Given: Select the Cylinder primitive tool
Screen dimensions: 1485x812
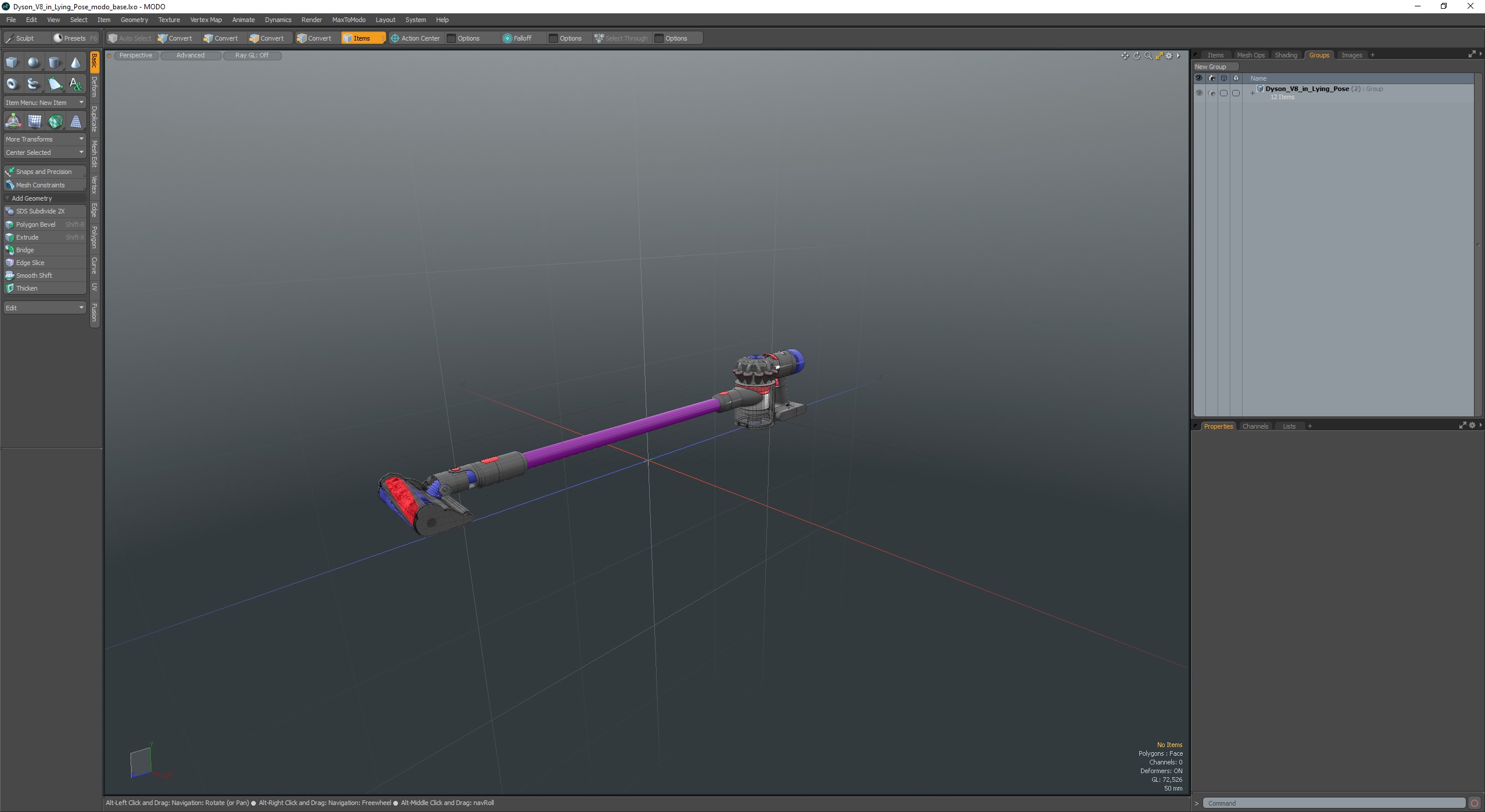Looking at the screenshot, I should click(55, 62).
